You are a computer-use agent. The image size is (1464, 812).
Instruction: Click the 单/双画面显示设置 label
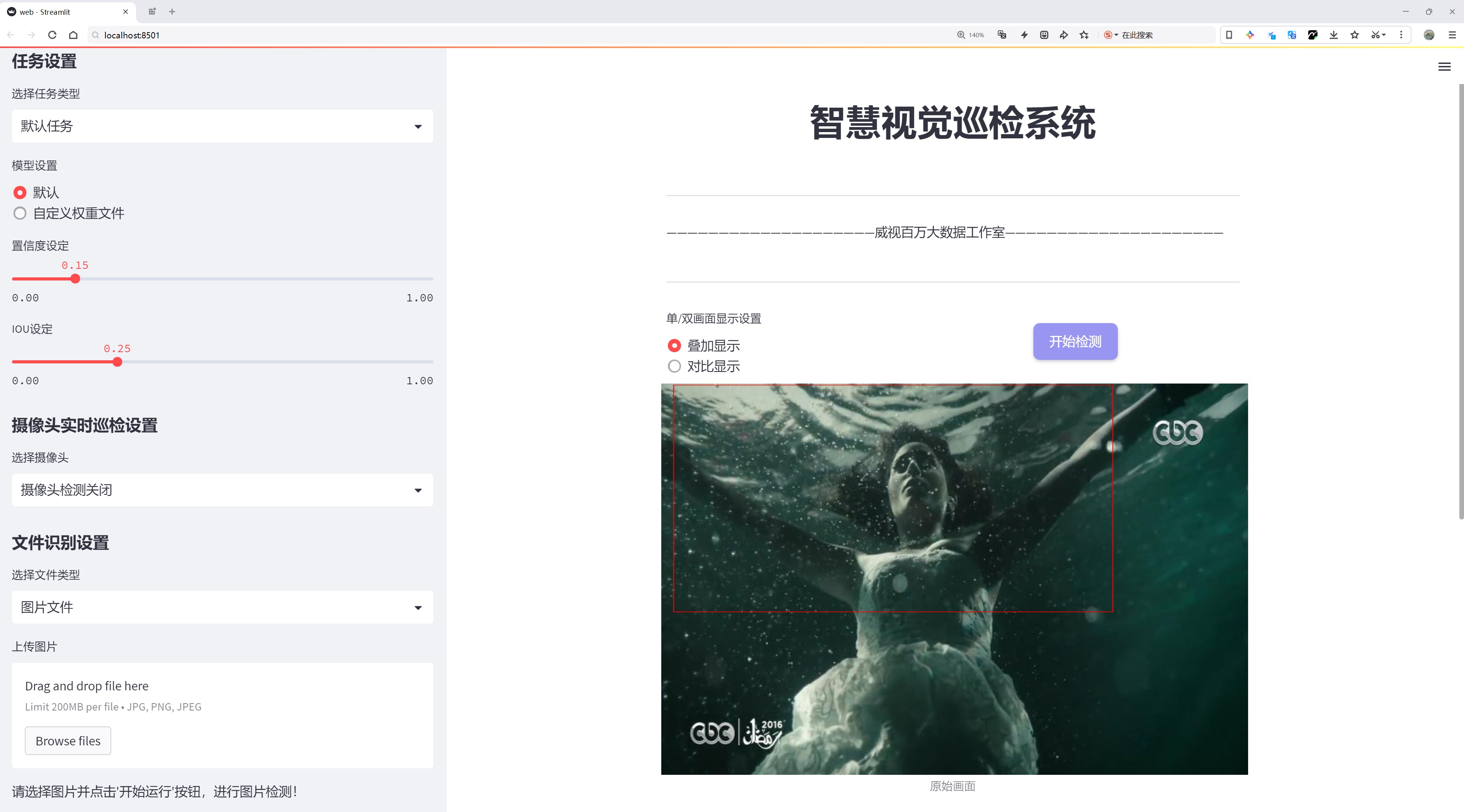pos(714,318)
